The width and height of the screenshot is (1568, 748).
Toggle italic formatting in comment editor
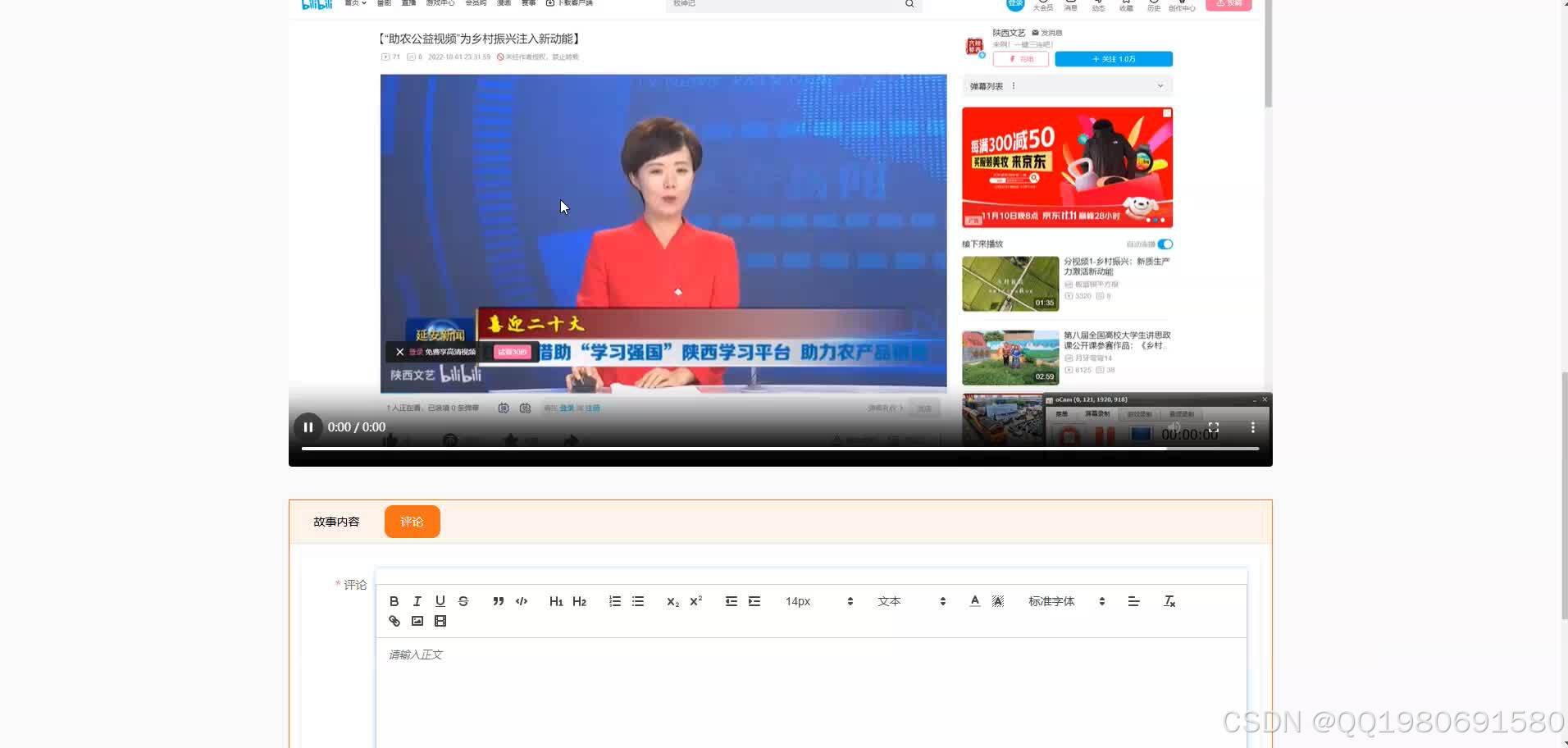click(417, 601)
